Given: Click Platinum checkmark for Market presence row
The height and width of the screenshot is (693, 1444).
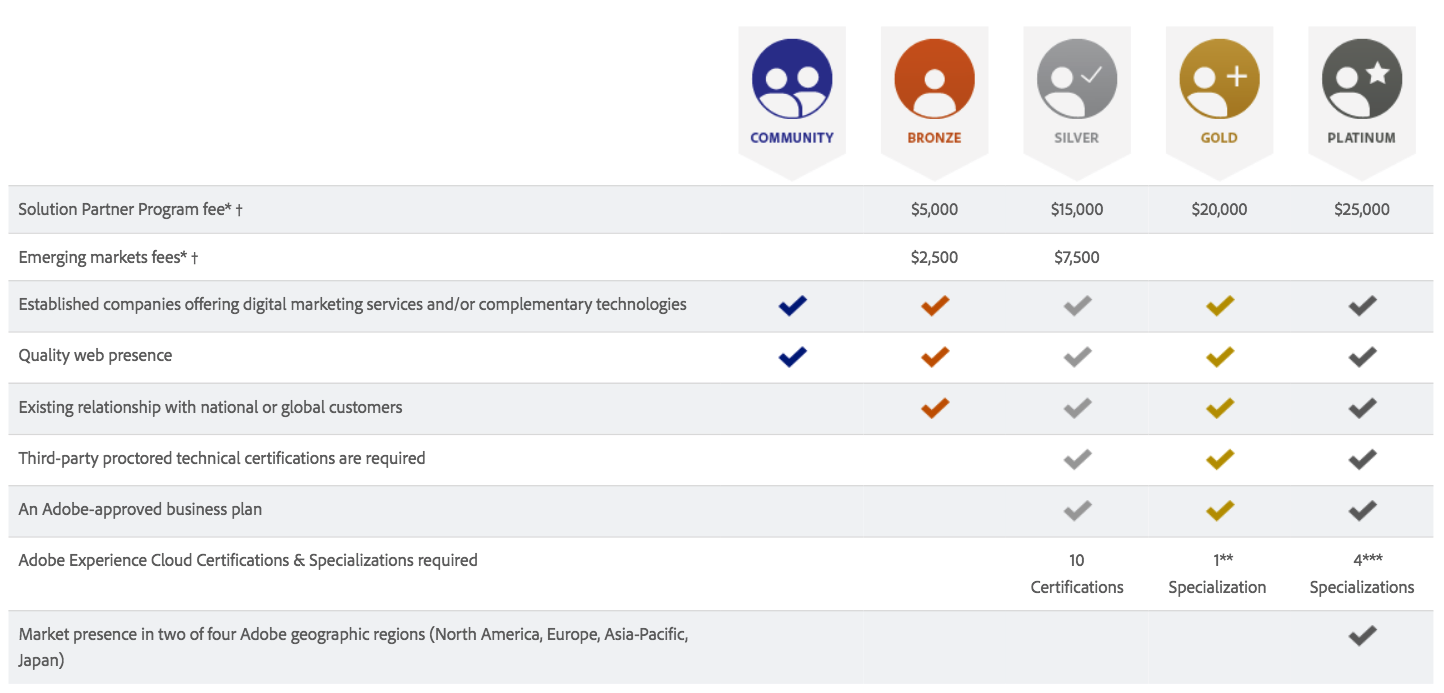Looking at the screenshot, I should click(1362, 635).
